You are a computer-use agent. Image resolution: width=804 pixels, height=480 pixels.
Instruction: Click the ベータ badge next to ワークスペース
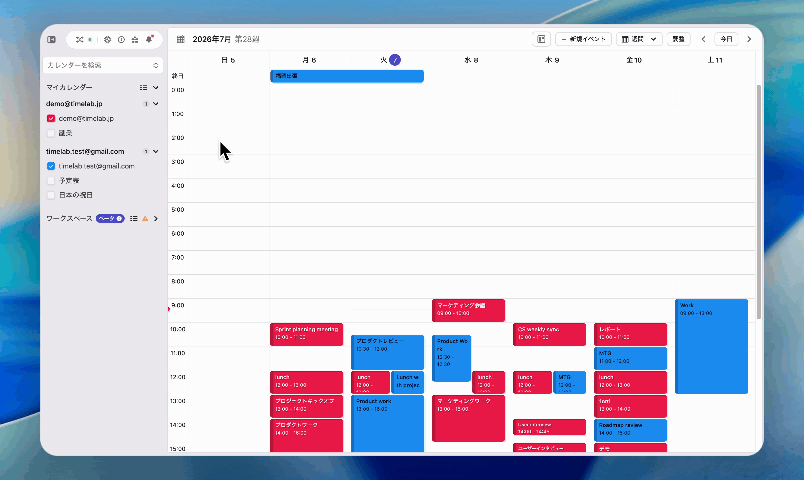point(110,218)
